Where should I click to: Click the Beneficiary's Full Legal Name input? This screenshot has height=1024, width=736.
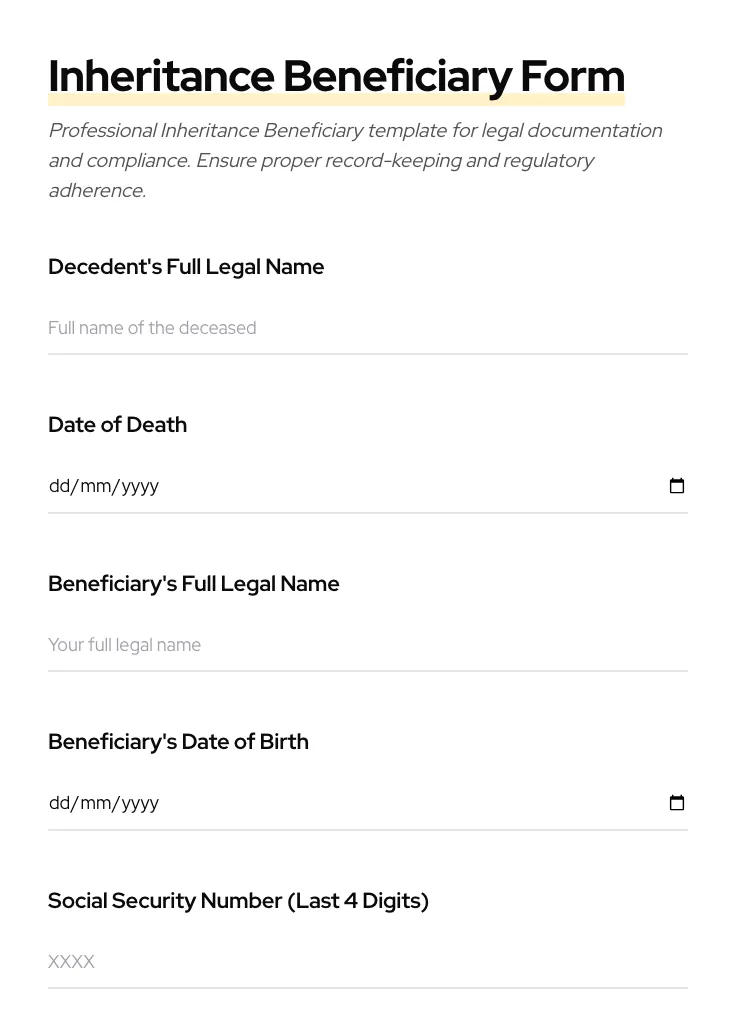300,645
